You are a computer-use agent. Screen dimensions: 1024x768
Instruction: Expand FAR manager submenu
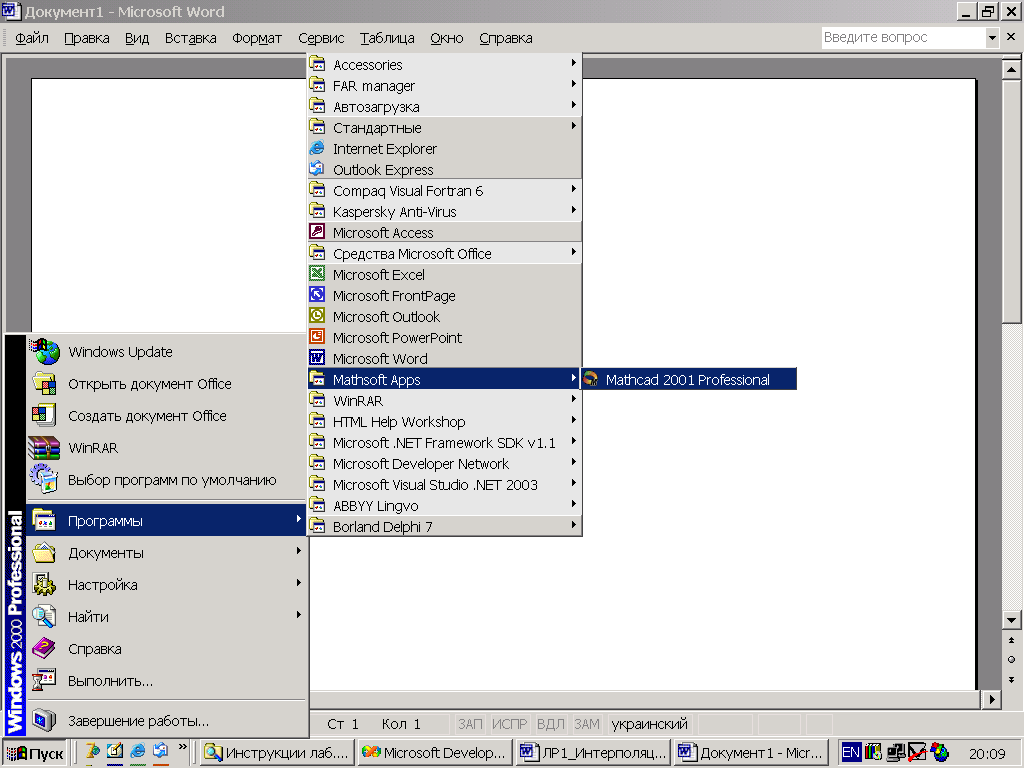pos(444,86)
